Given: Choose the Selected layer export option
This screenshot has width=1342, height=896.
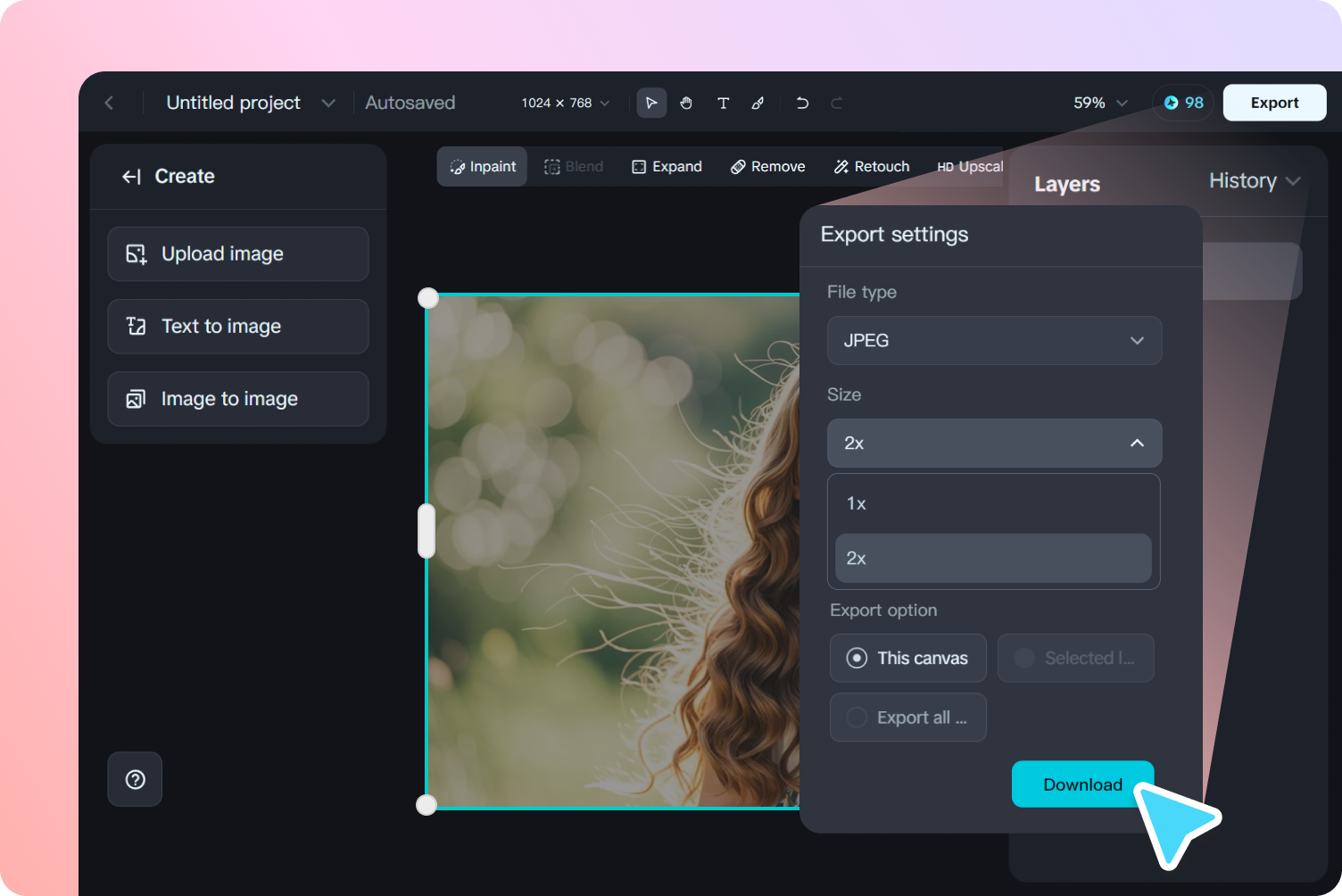Looking at the screenshot, I should tap(1075, 658).
